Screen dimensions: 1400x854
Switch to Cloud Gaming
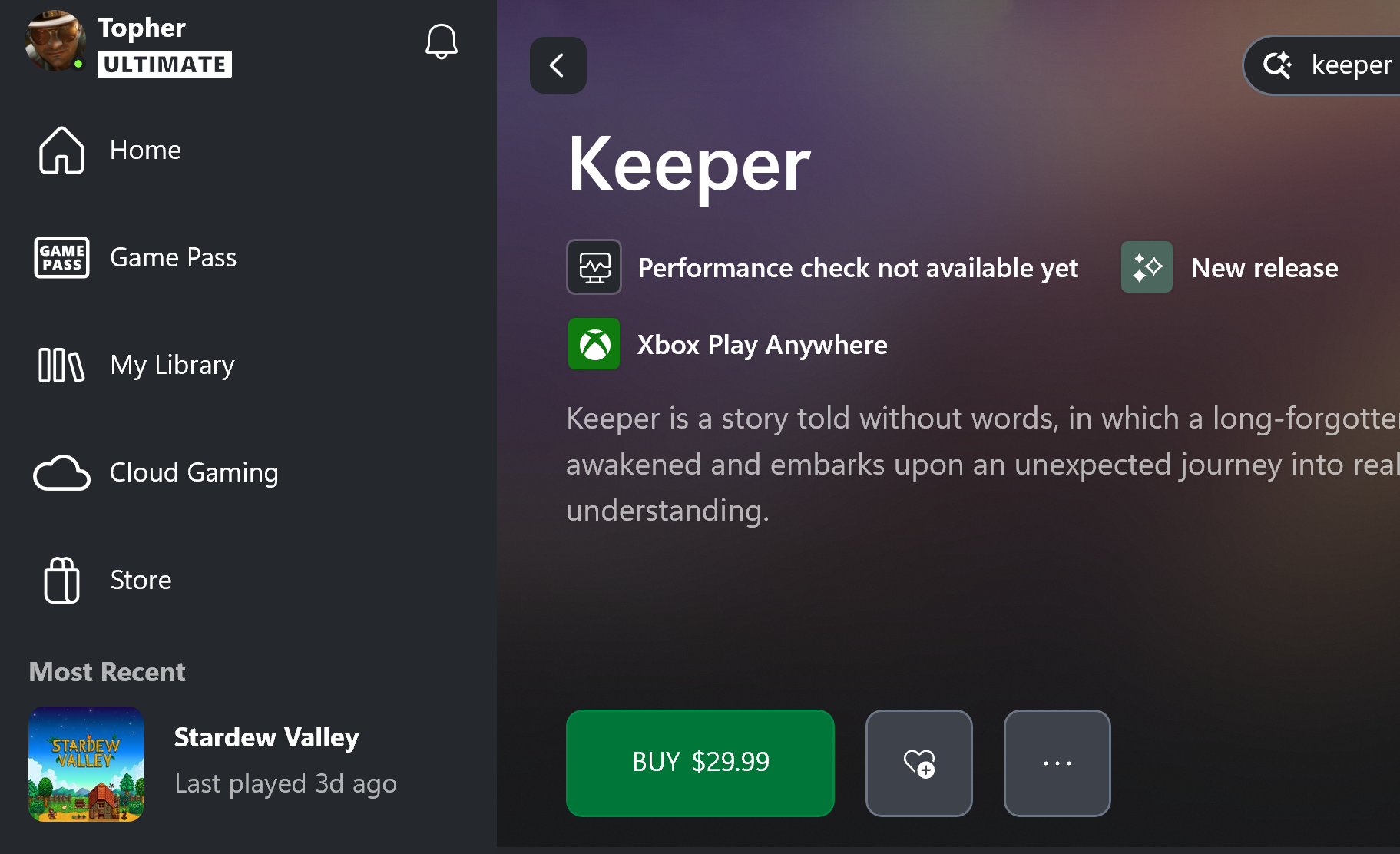[x=194, y=472]
